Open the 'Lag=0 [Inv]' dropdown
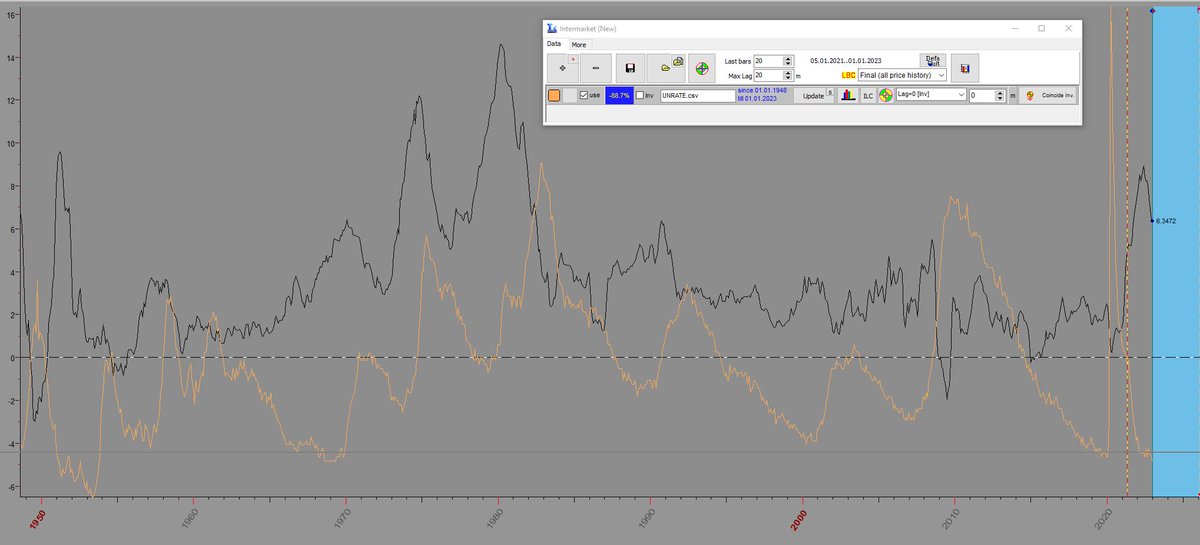 [x=931, y=94]
